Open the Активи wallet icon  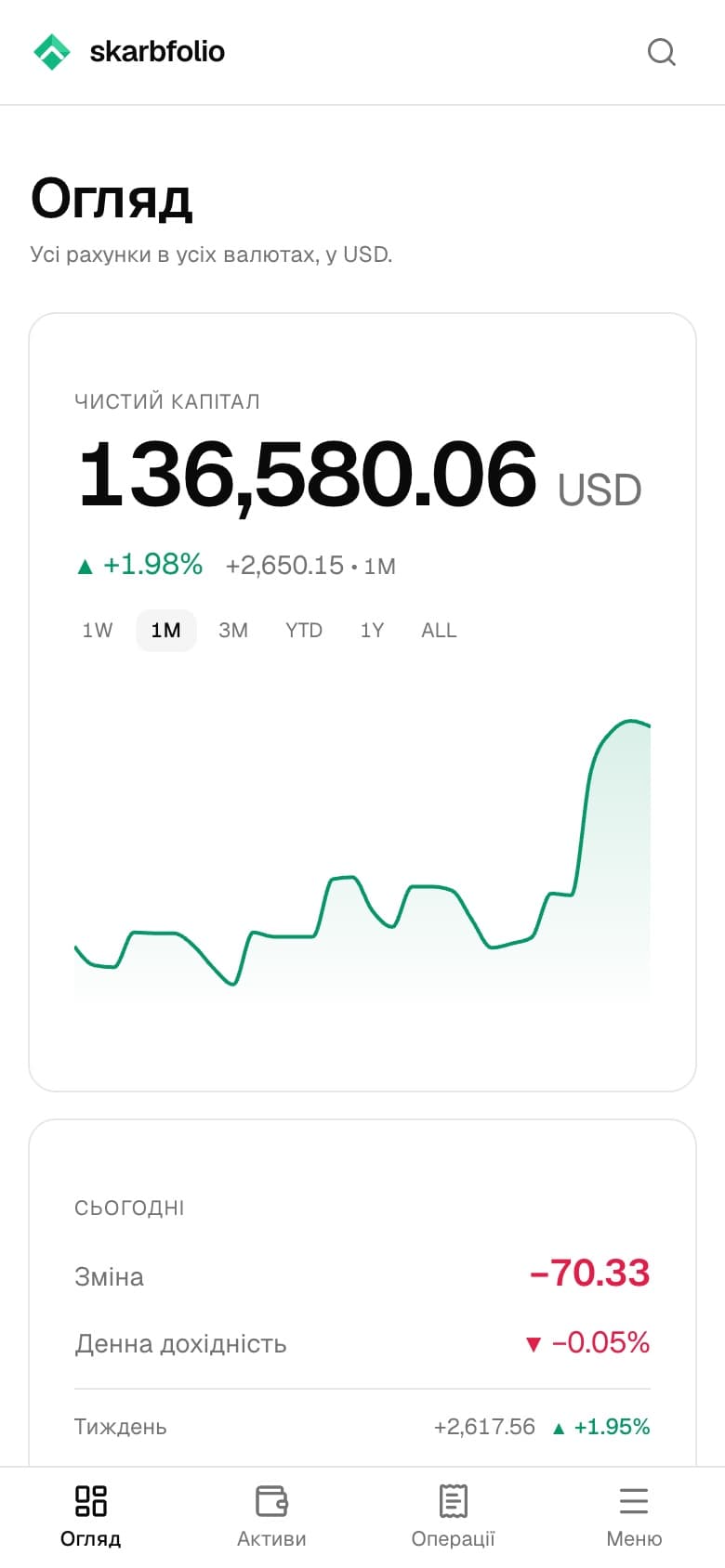tap(271, 1501)
